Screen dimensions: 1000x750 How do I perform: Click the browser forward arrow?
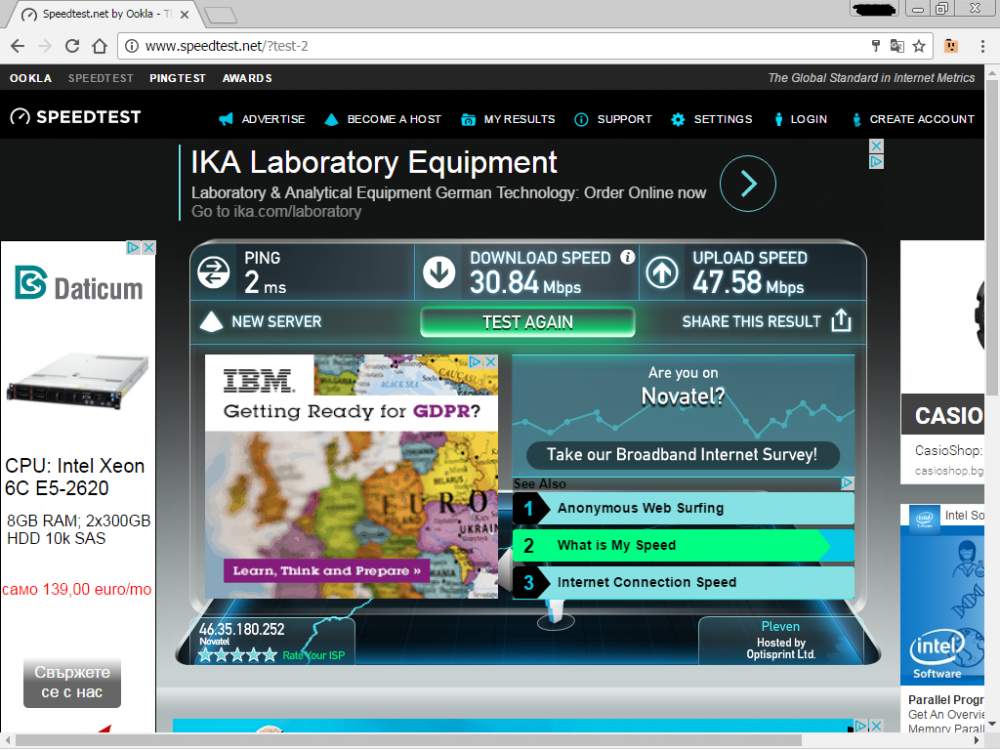pyautogui.click(x=45, y=46)
